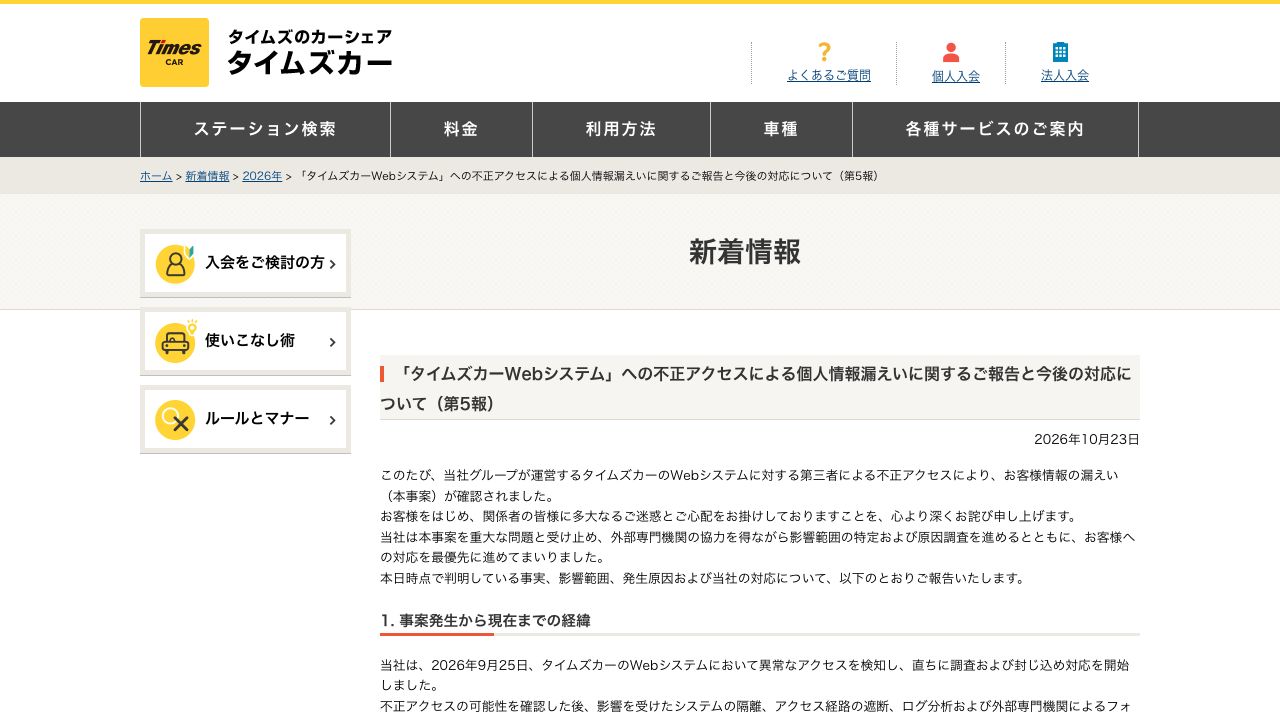
Task: Follow the 法人入会 text link
Action: [x=1065, y=75]
